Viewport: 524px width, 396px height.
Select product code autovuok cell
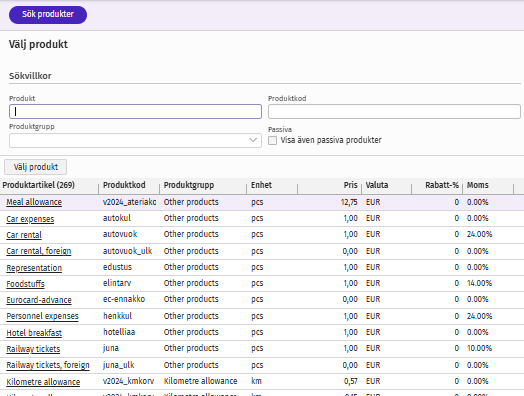point(120,234)
